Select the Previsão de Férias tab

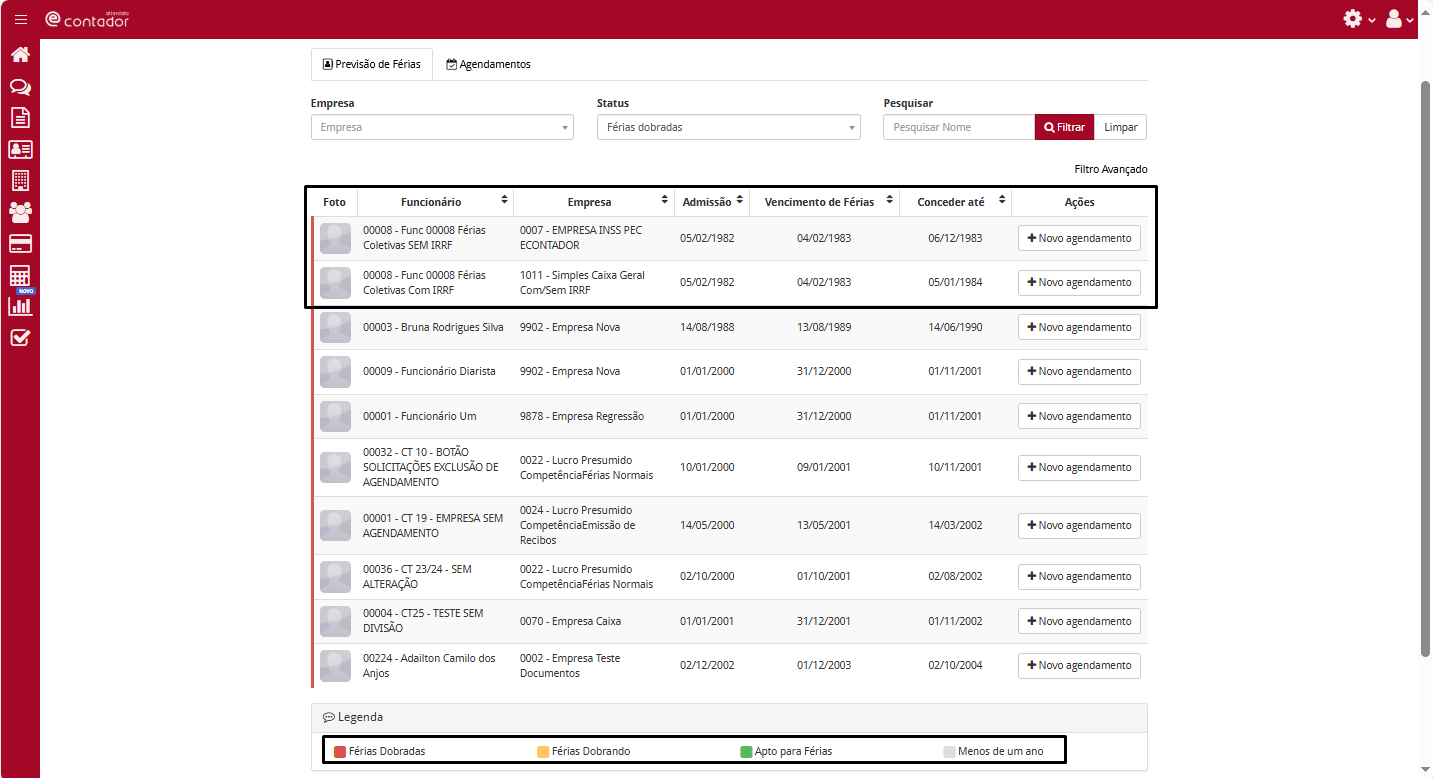click(x=372, y=64)
